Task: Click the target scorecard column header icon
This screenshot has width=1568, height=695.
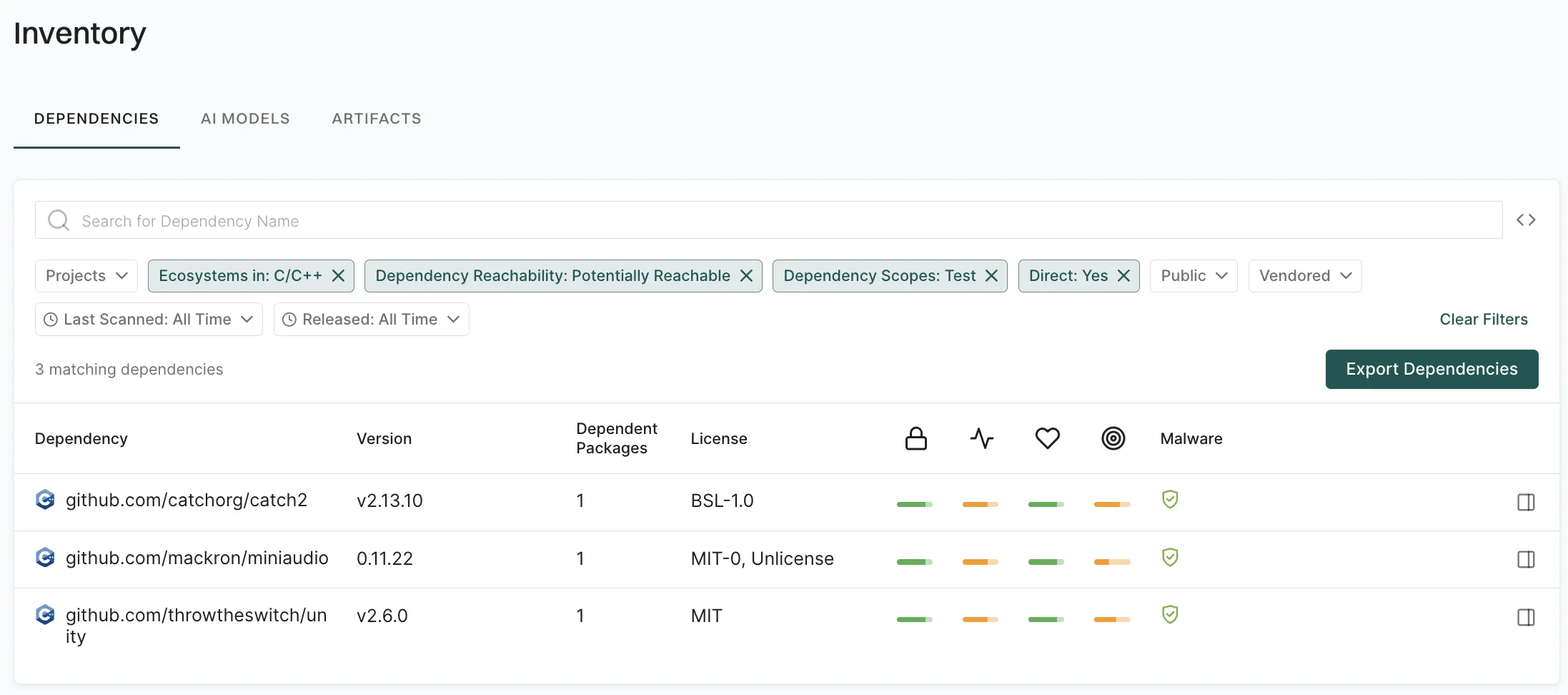Action: pyautogui.click(x=1113, y=438)
